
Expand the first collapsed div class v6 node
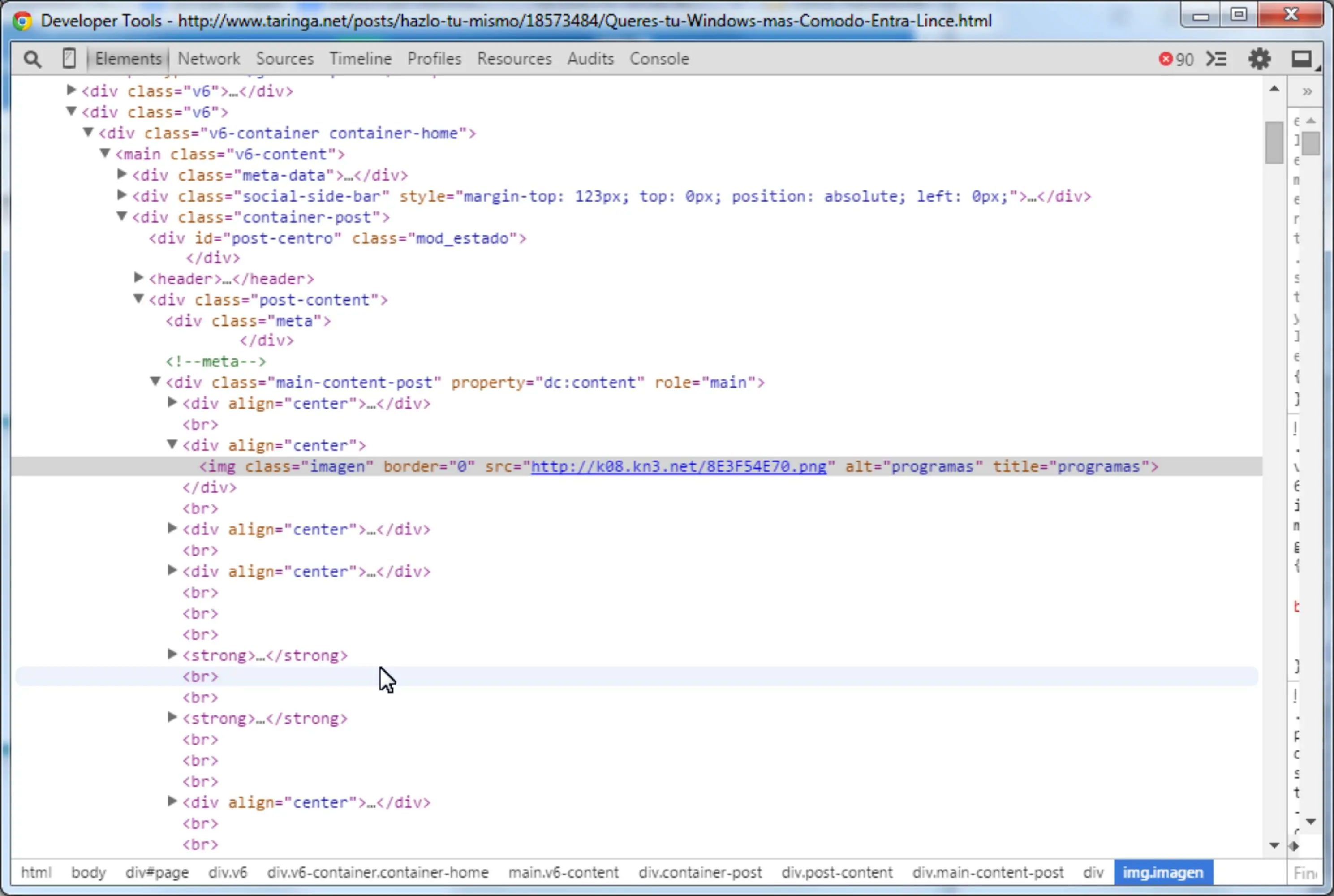(x=71, y=90)
